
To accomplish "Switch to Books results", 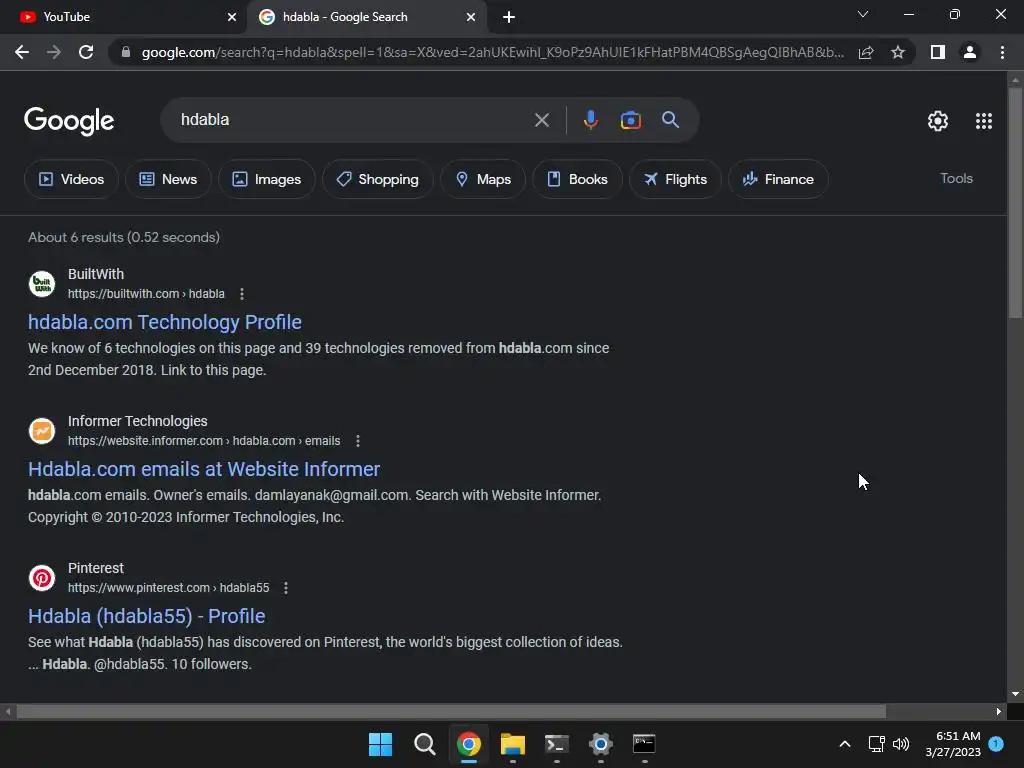I will click(x=577, y=179).
